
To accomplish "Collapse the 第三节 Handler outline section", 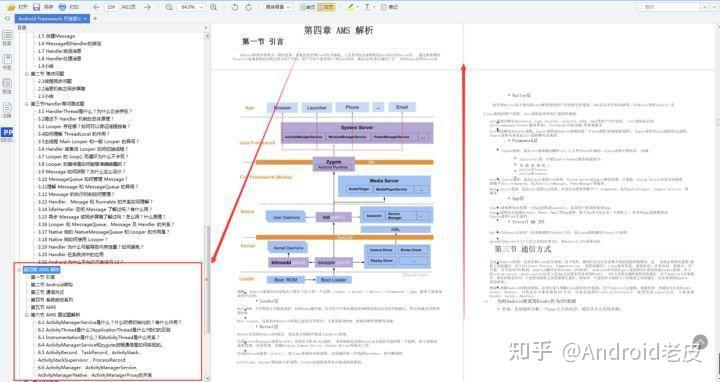I will 27,104.
